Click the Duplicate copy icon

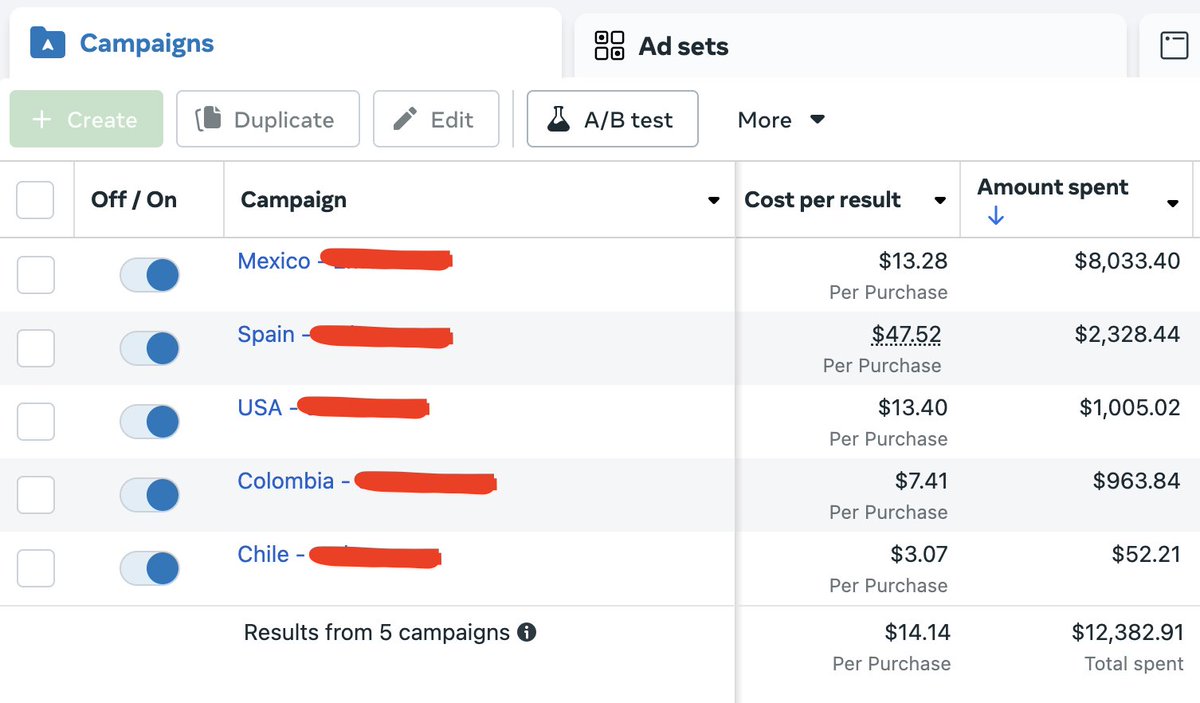pos(209,120)
